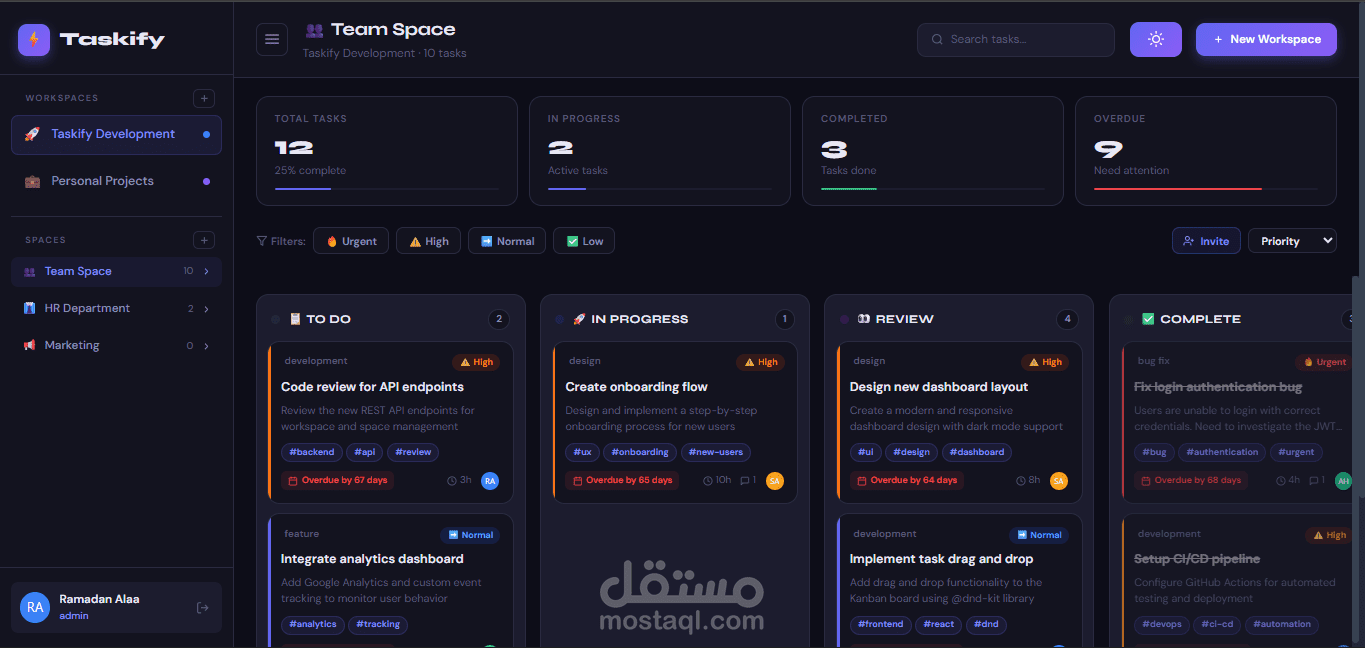Click the #tracking tag
The height and width of the screenshot is (648, 1365).
[x=378, y=624]
